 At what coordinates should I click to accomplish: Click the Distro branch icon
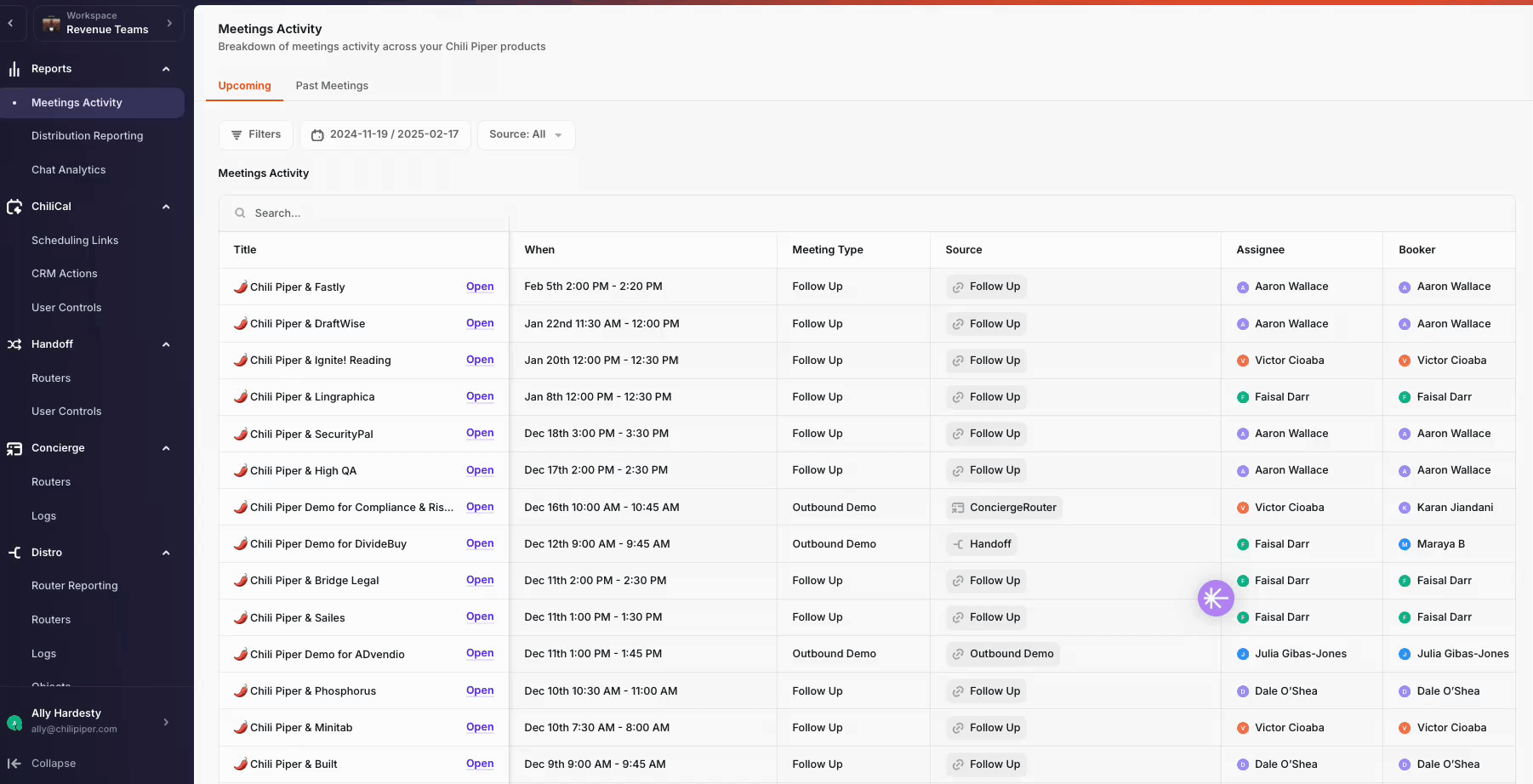(x=14, y=553)
